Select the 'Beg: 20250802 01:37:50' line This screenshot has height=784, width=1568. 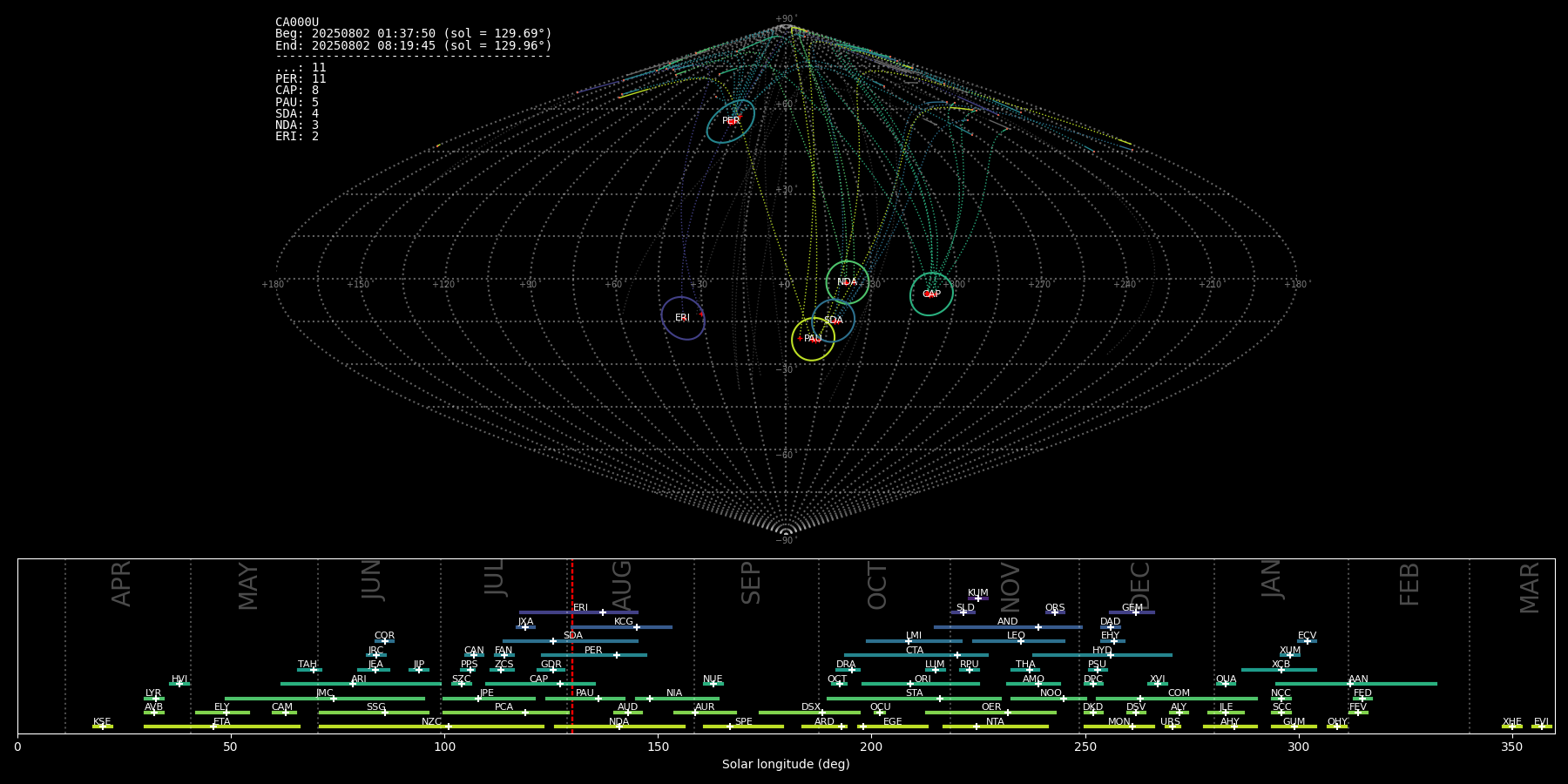(414, 34)
